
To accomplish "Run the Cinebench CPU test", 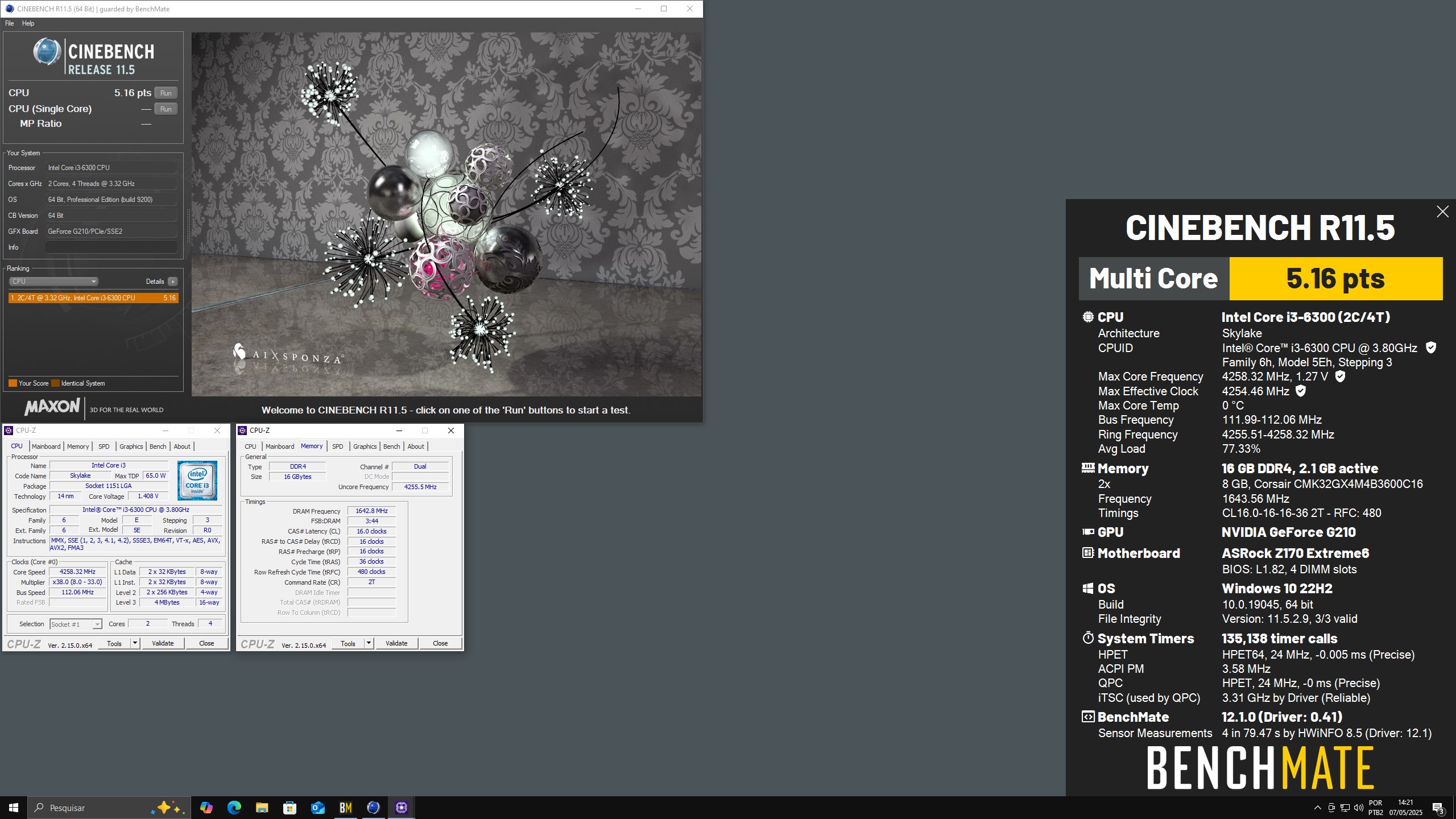I will point(166,93).
